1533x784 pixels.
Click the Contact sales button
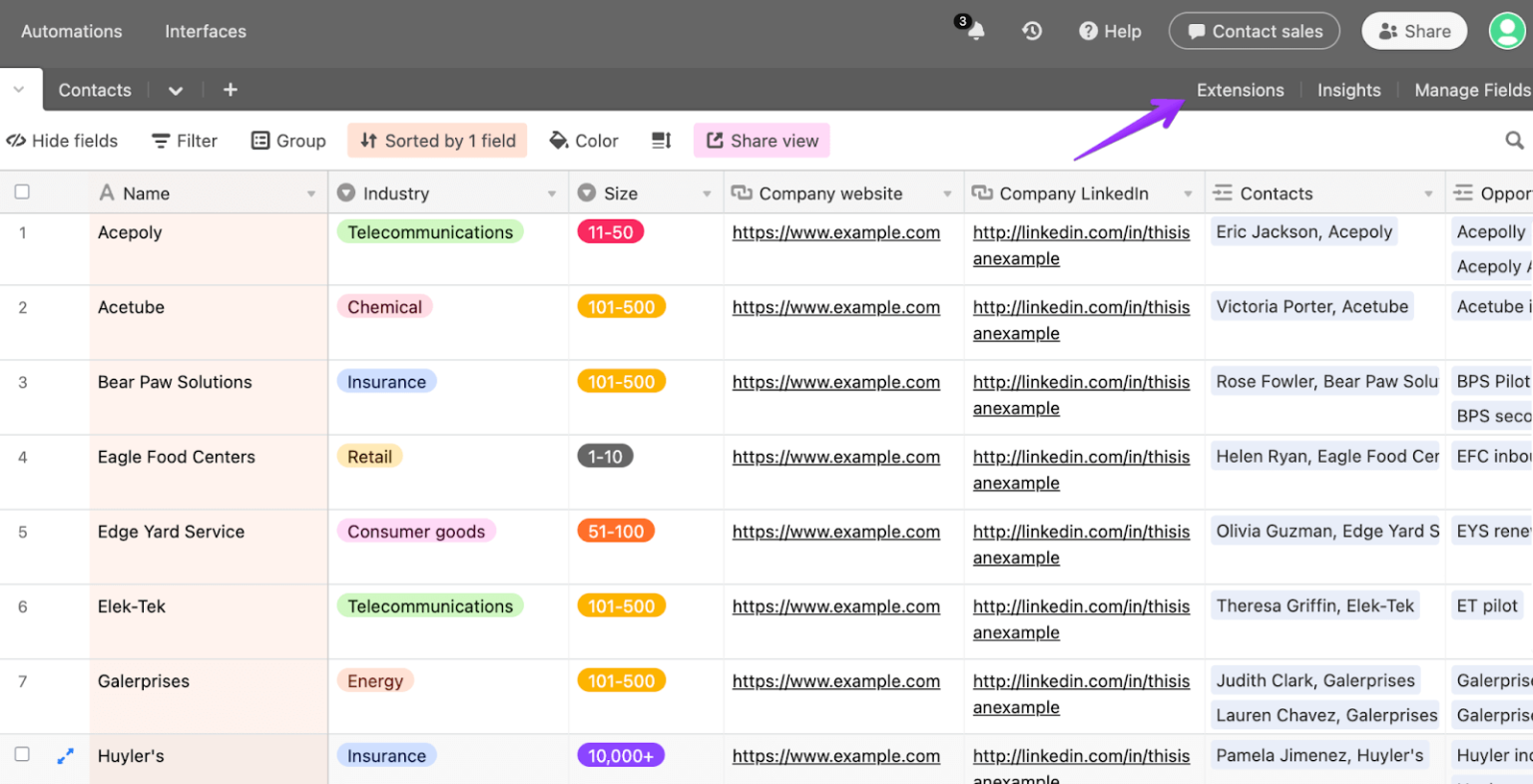1254,31
